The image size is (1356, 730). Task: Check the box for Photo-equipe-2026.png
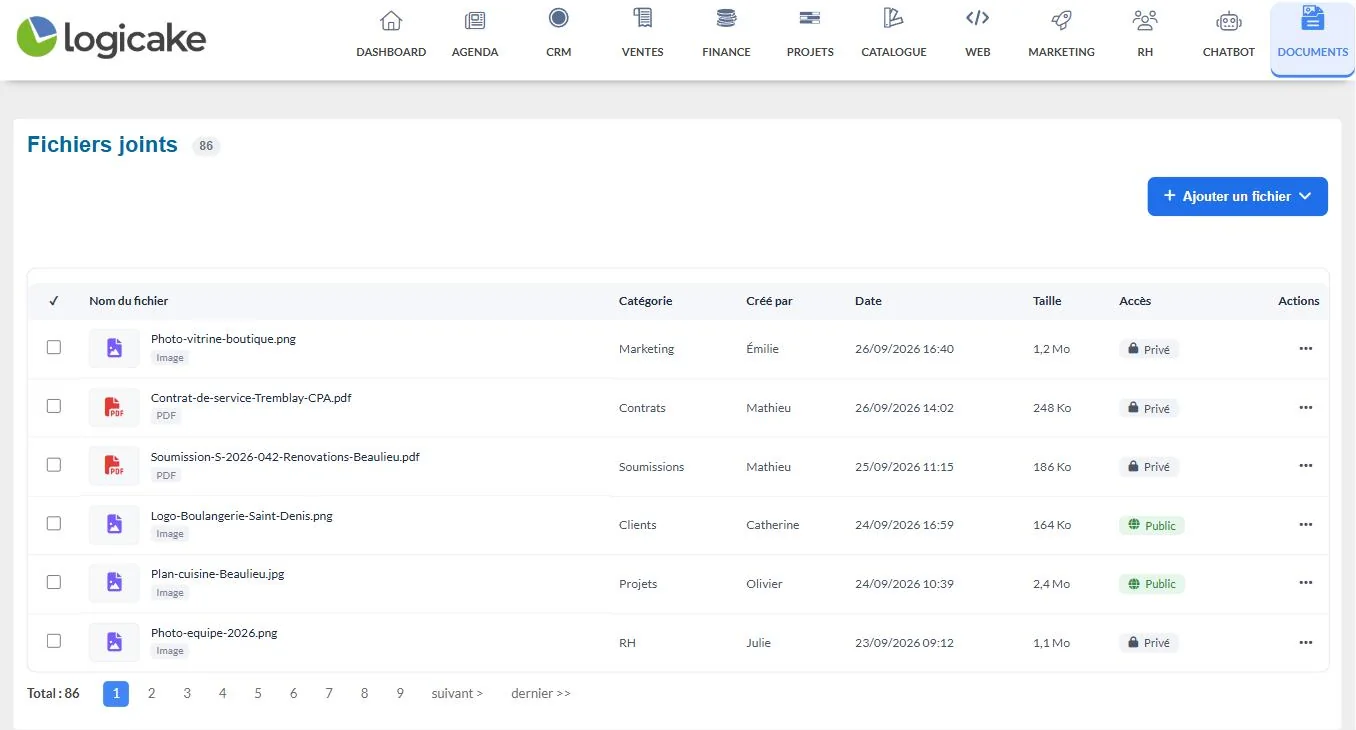tap(54, 641)
